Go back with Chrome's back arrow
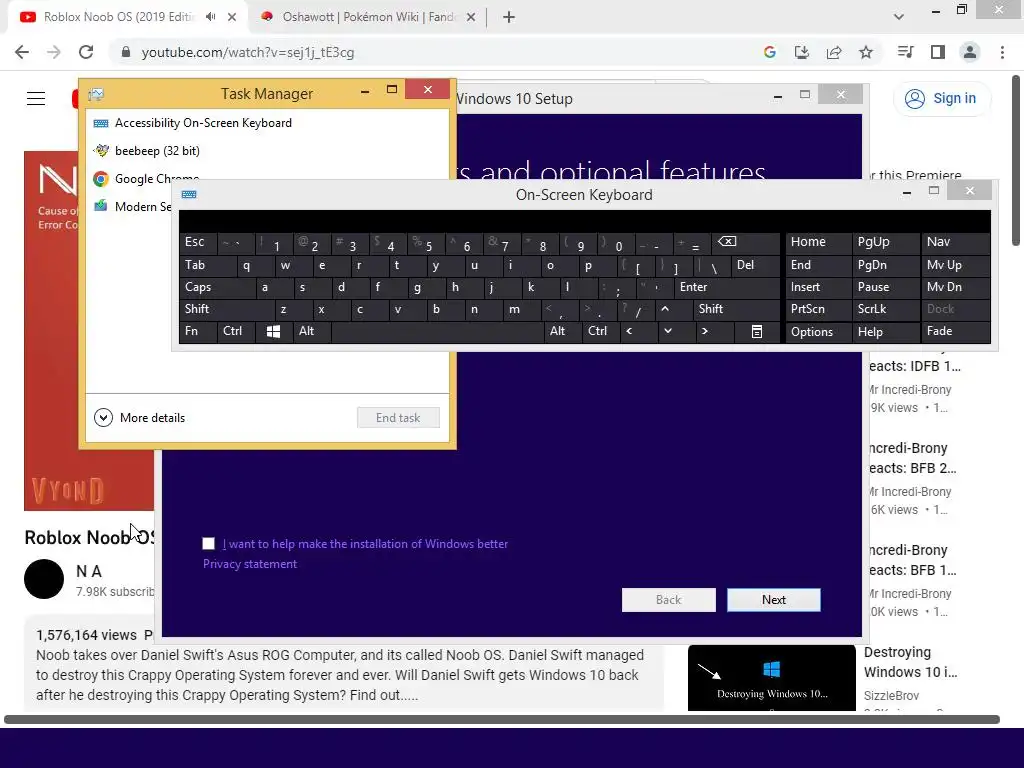The height and width of the screenshot is (768, 1024). point(22,52)
